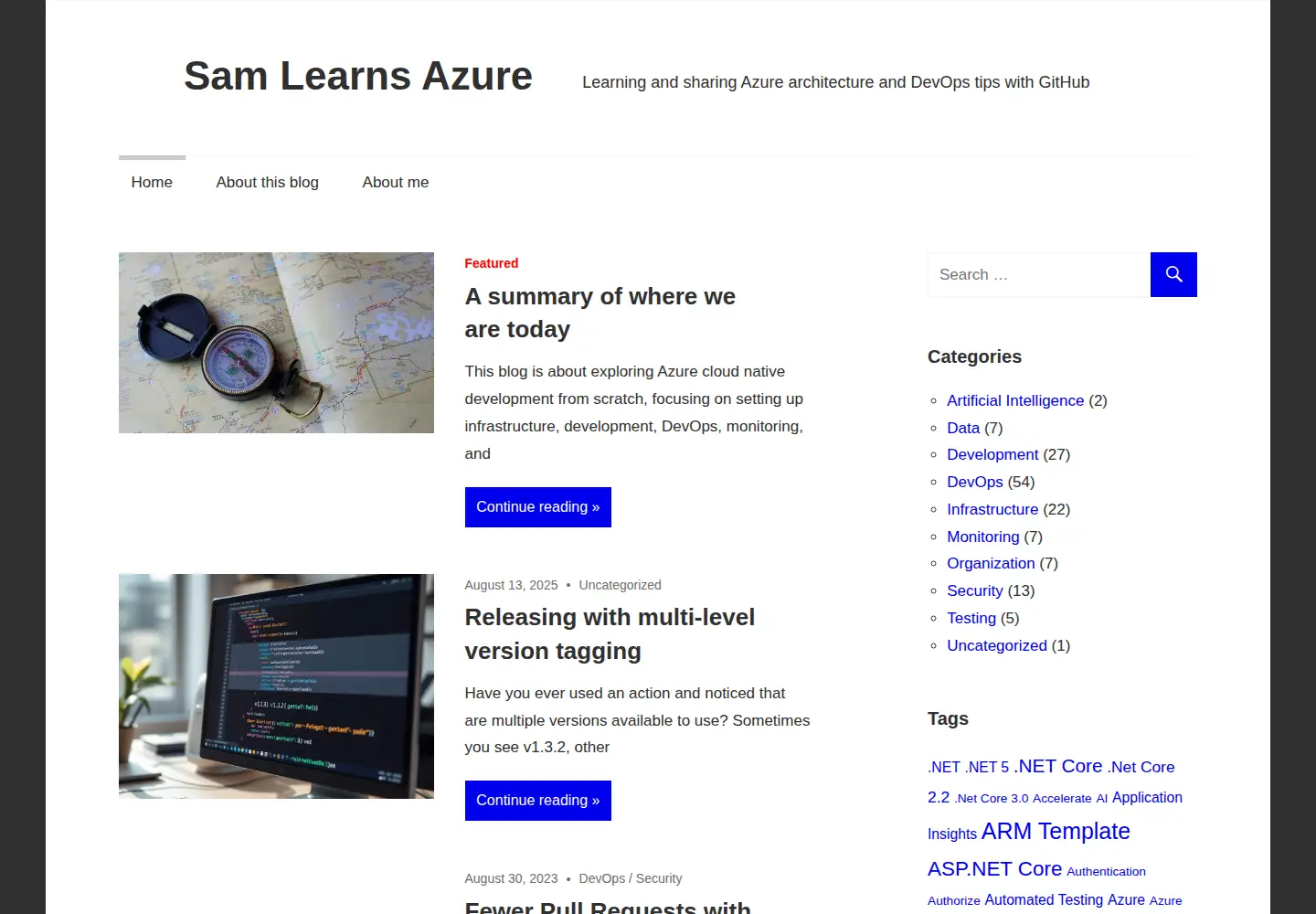Open the About me page

[x=395, y=182]
